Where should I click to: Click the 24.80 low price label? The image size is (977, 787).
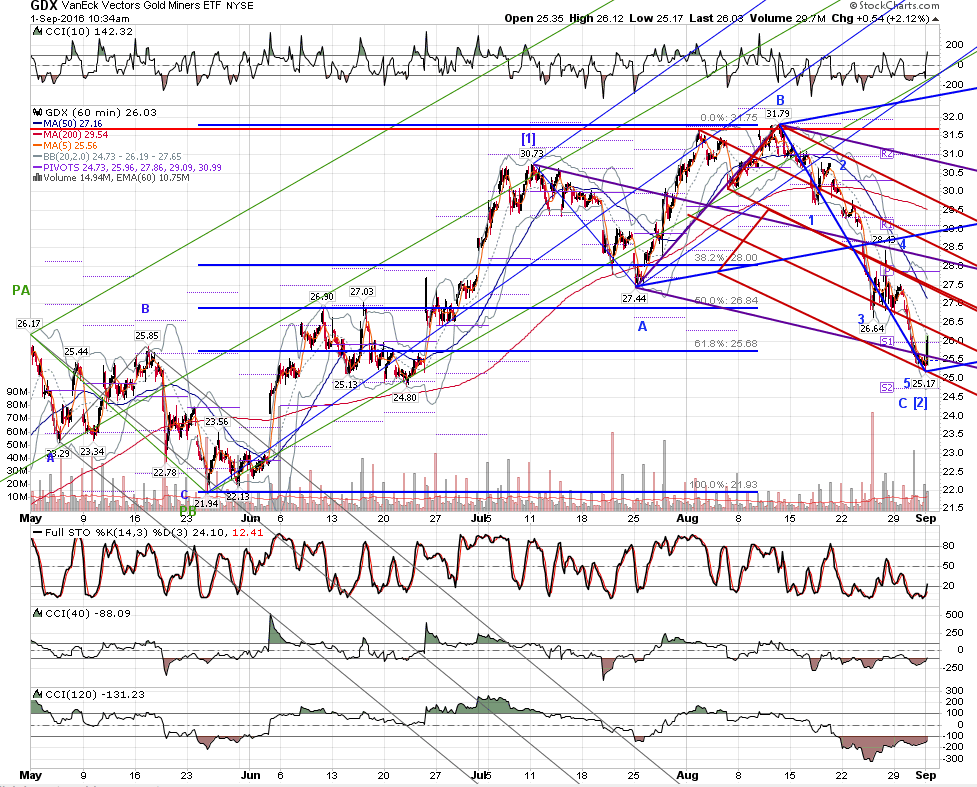tap(404, 398)
